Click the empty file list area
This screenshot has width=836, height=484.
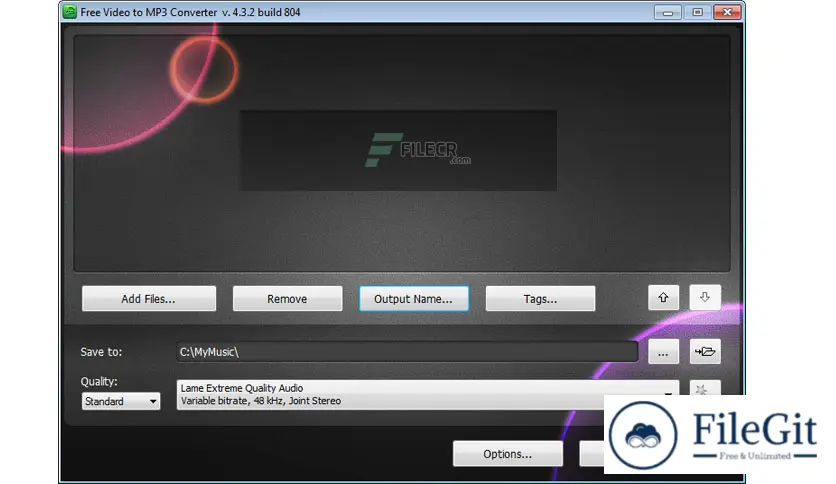(401, 154)
